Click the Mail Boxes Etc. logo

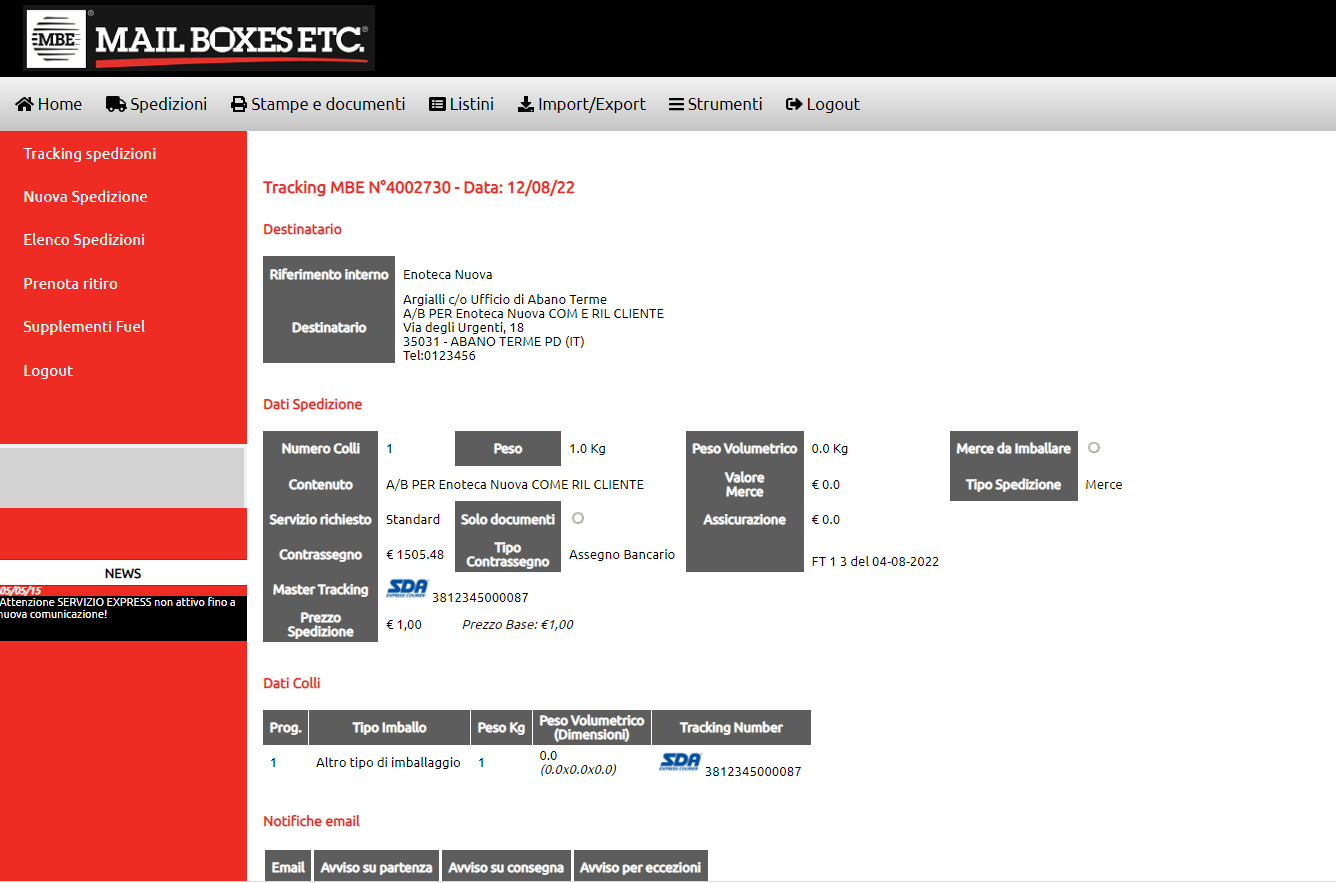pyautogui.click(x=199, y=38)
